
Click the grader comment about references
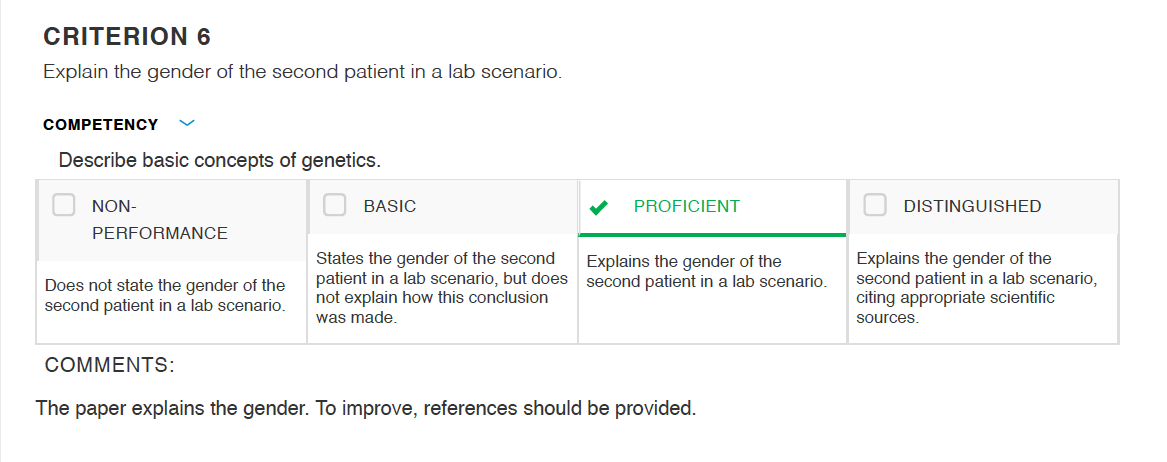pos(365,408)
